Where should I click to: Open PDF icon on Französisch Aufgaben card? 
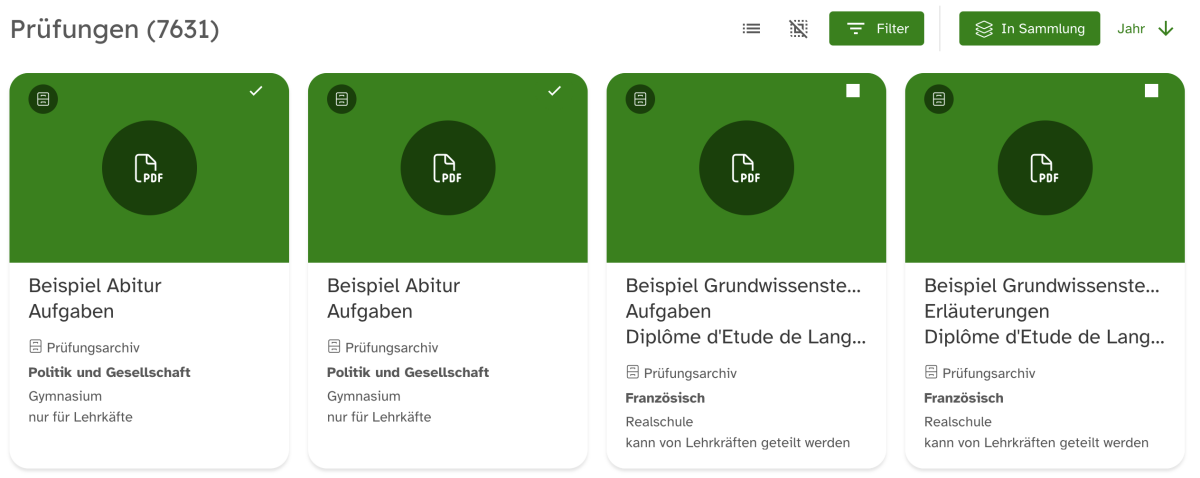click(x=746, y=168)
